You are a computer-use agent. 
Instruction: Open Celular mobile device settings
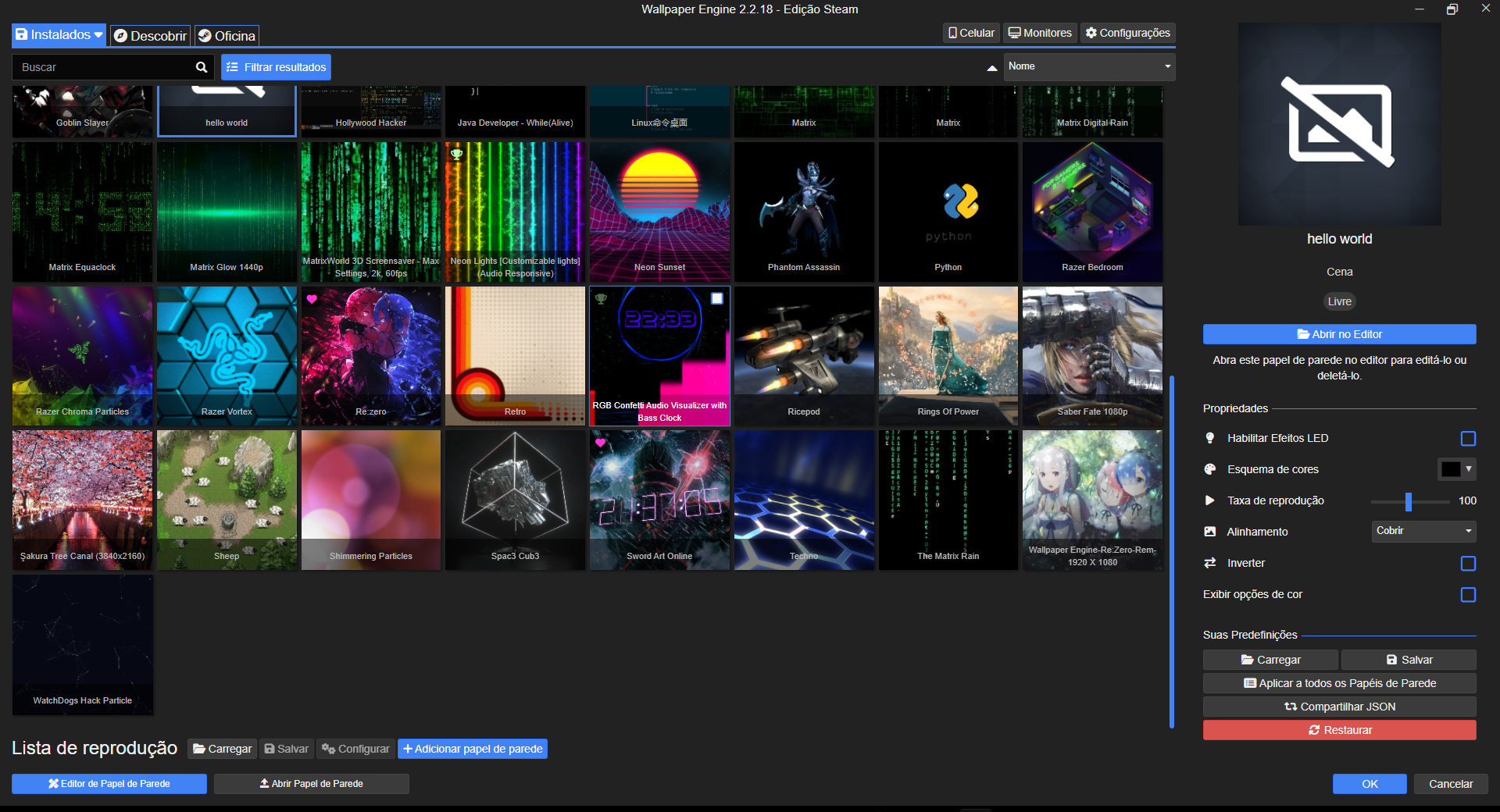click(x=970, y=33)
